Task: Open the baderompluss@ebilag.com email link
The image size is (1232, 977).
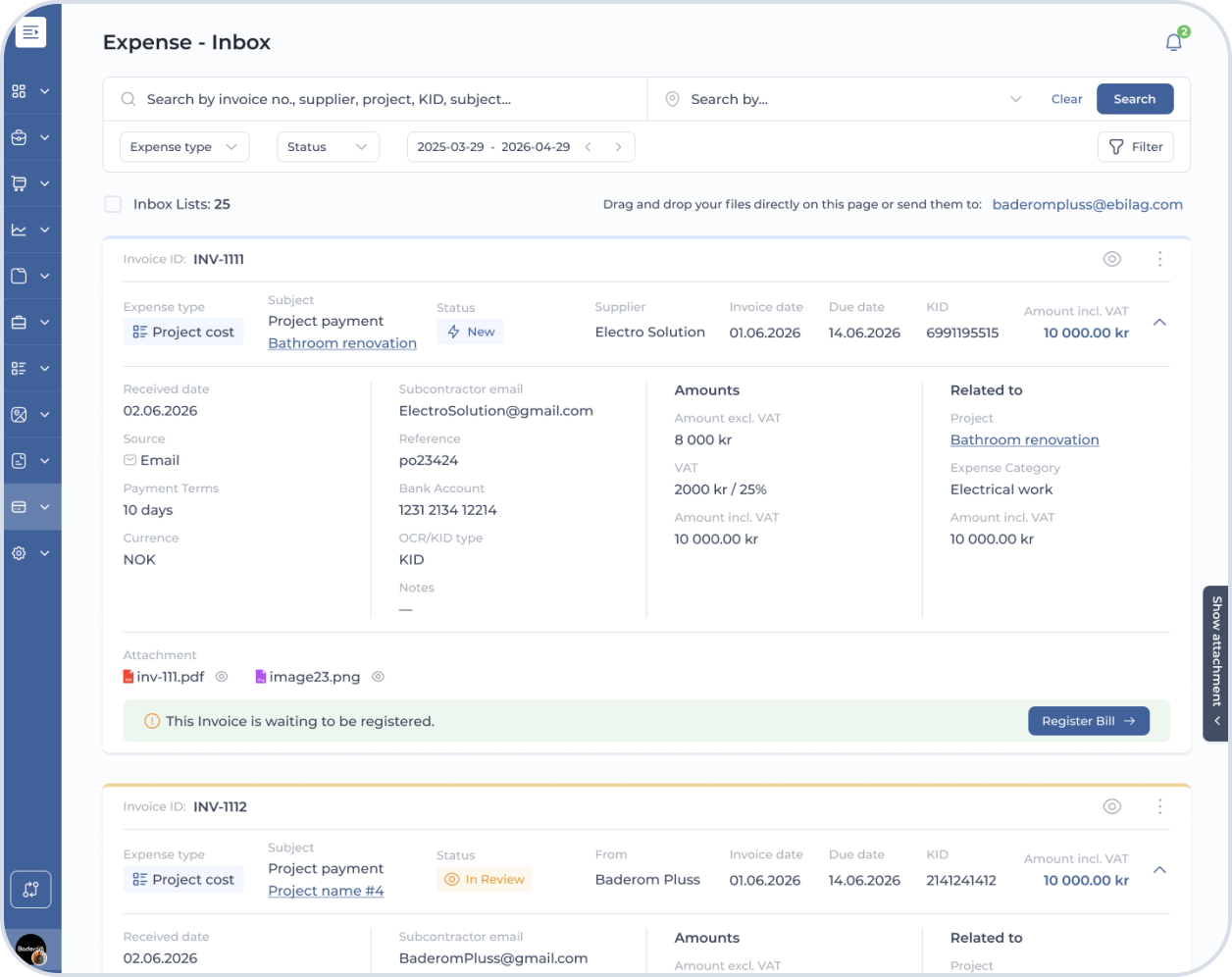Action: (x=1088, y=204)
